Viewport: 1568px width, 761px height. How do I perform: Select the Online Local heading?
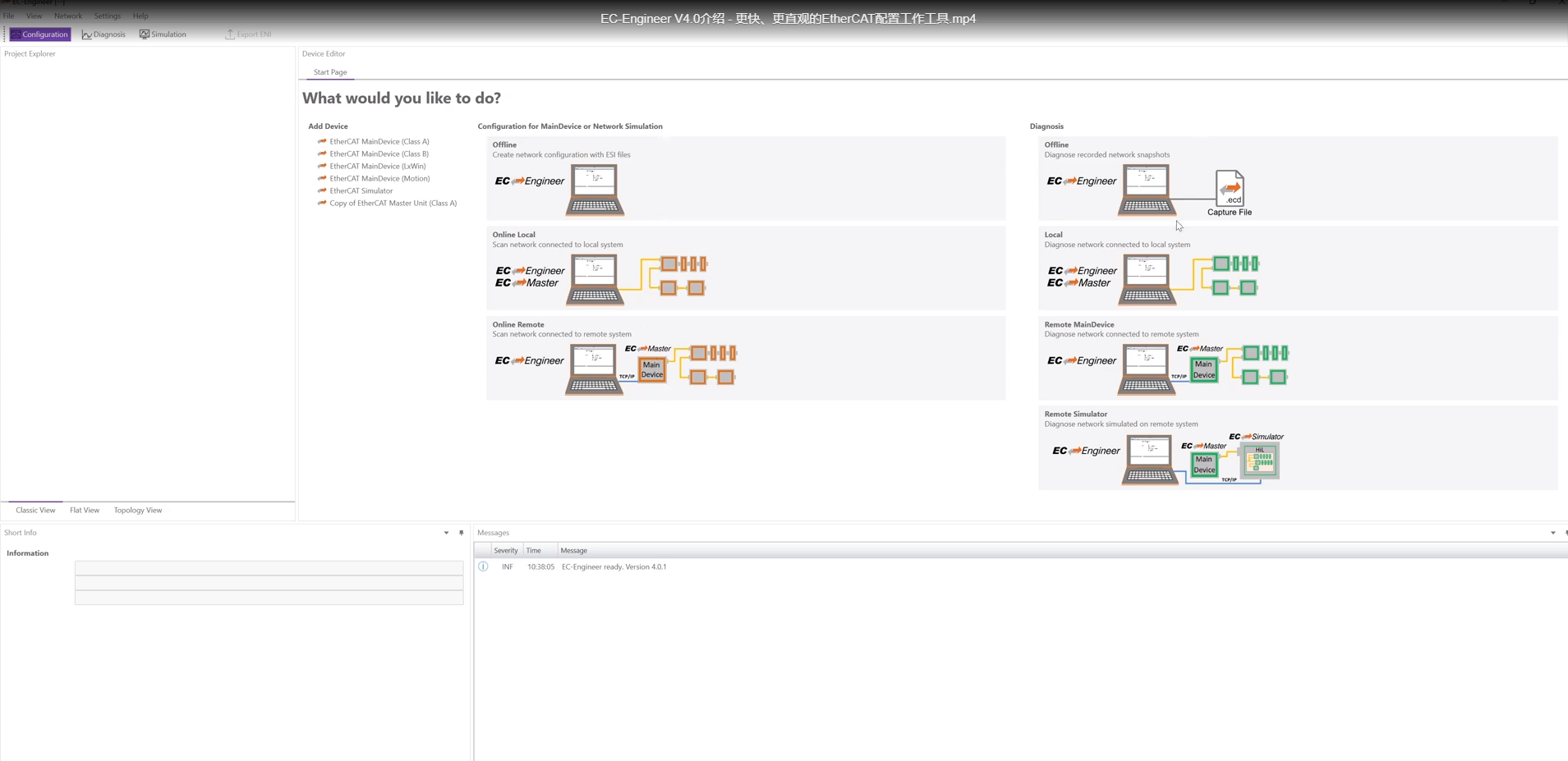[514, 235]
